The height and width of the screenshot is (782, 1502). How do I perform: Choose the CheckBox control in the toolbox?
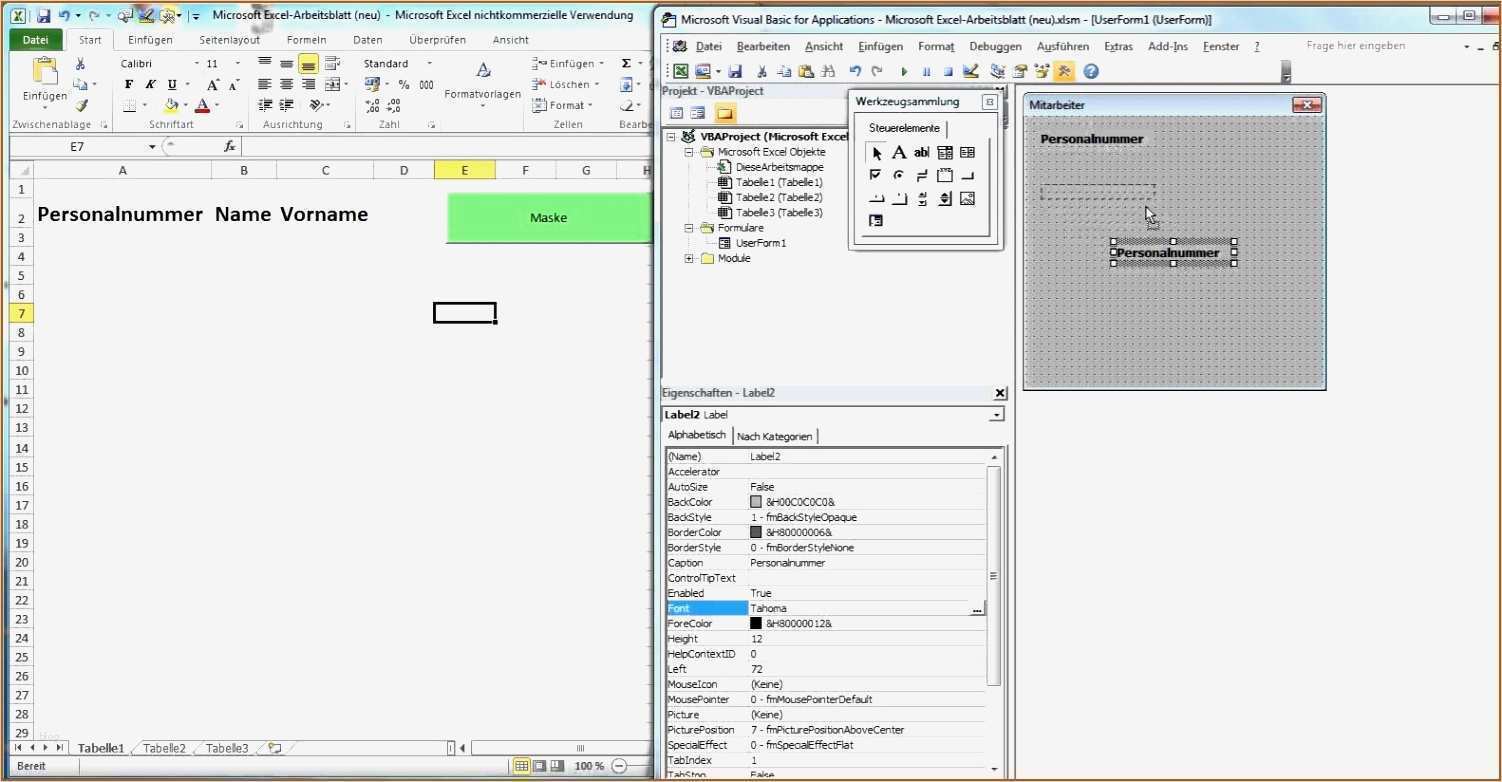[876, 175]
